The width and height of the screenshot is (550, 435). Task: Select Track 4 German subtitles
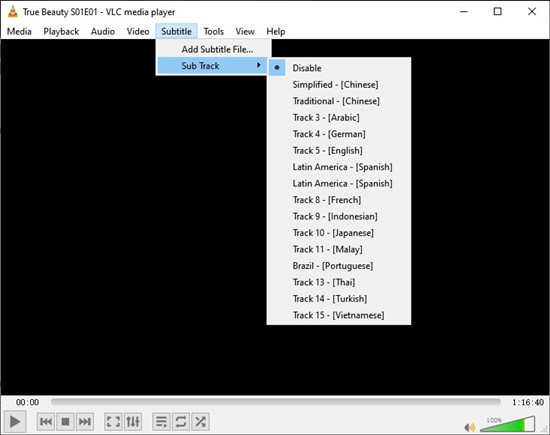point(339,134)
